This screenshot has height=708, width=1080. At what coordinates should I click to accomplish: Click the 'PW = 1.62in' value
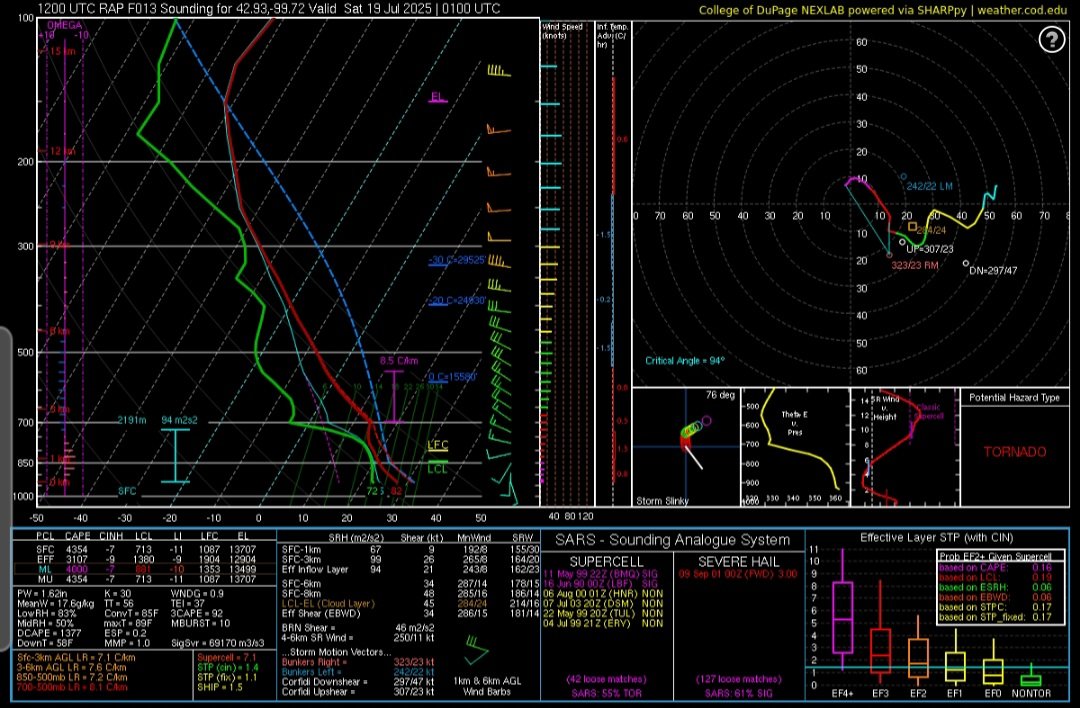pyautogui.click(x=42, y=593)
